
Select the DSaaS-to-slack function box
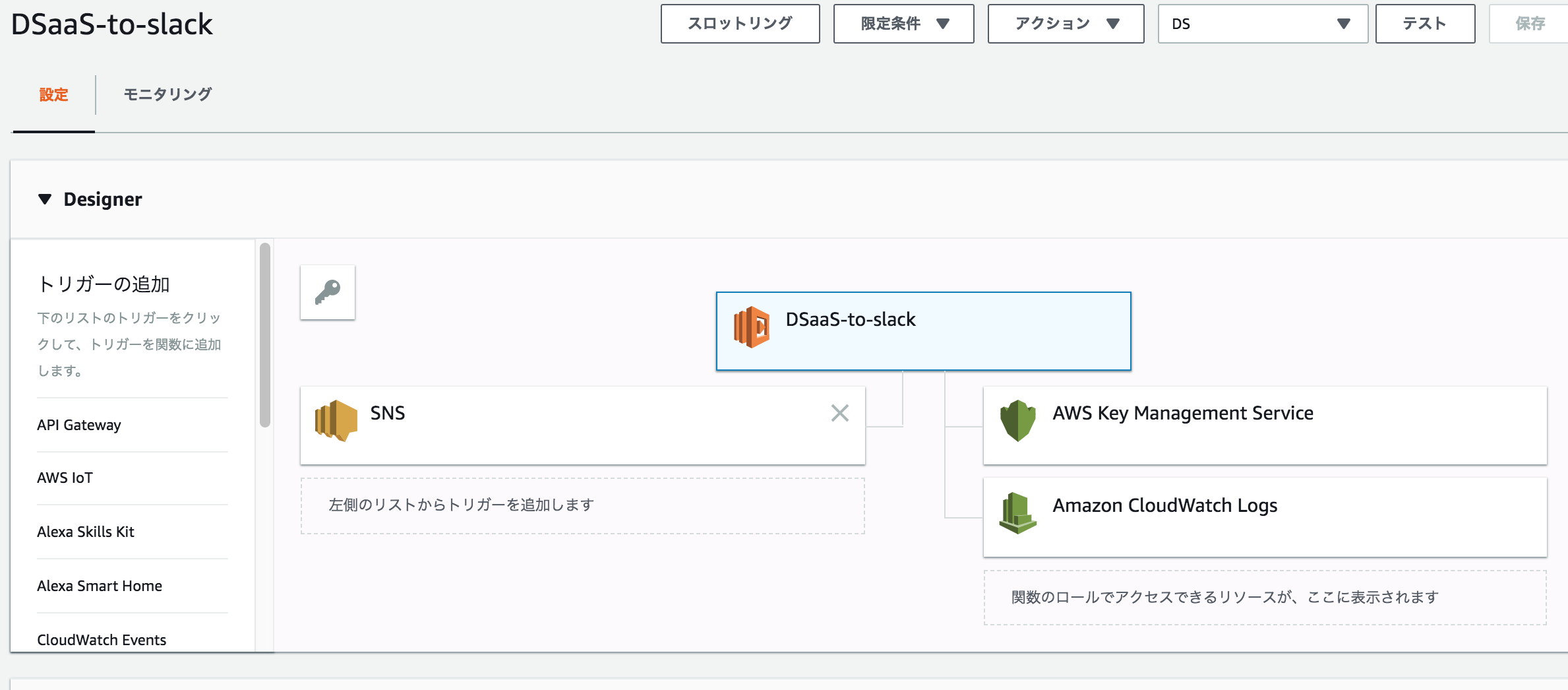coord(923,331)
